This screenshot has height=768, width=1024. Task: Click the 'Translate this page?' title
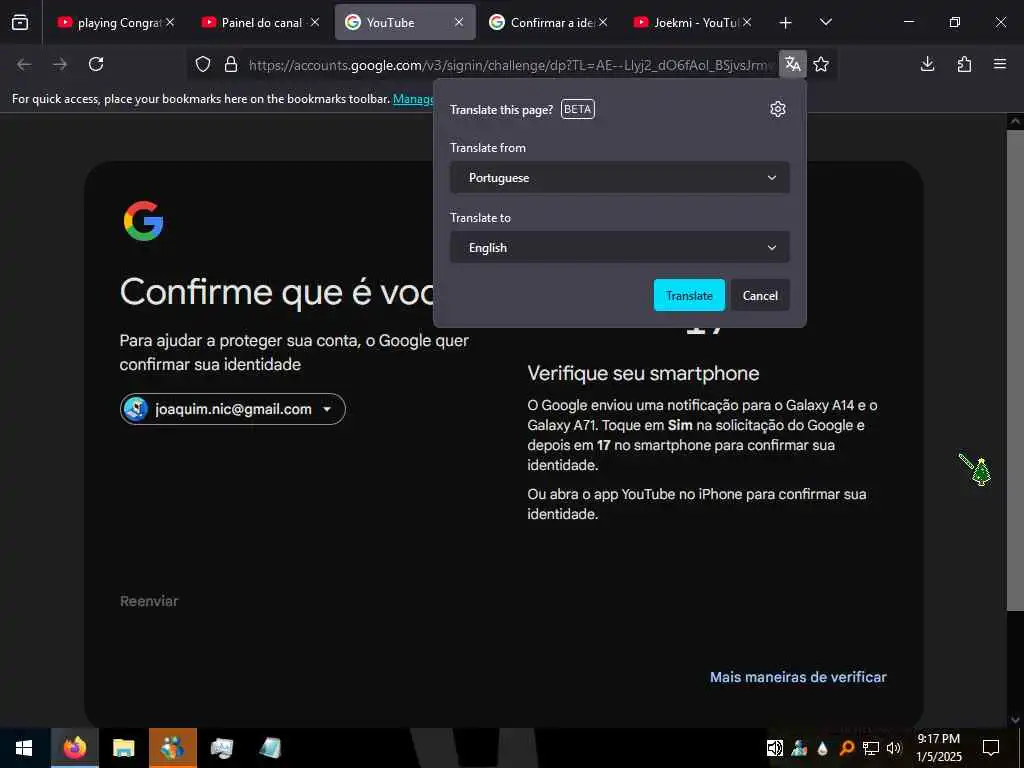click(502, 110)
